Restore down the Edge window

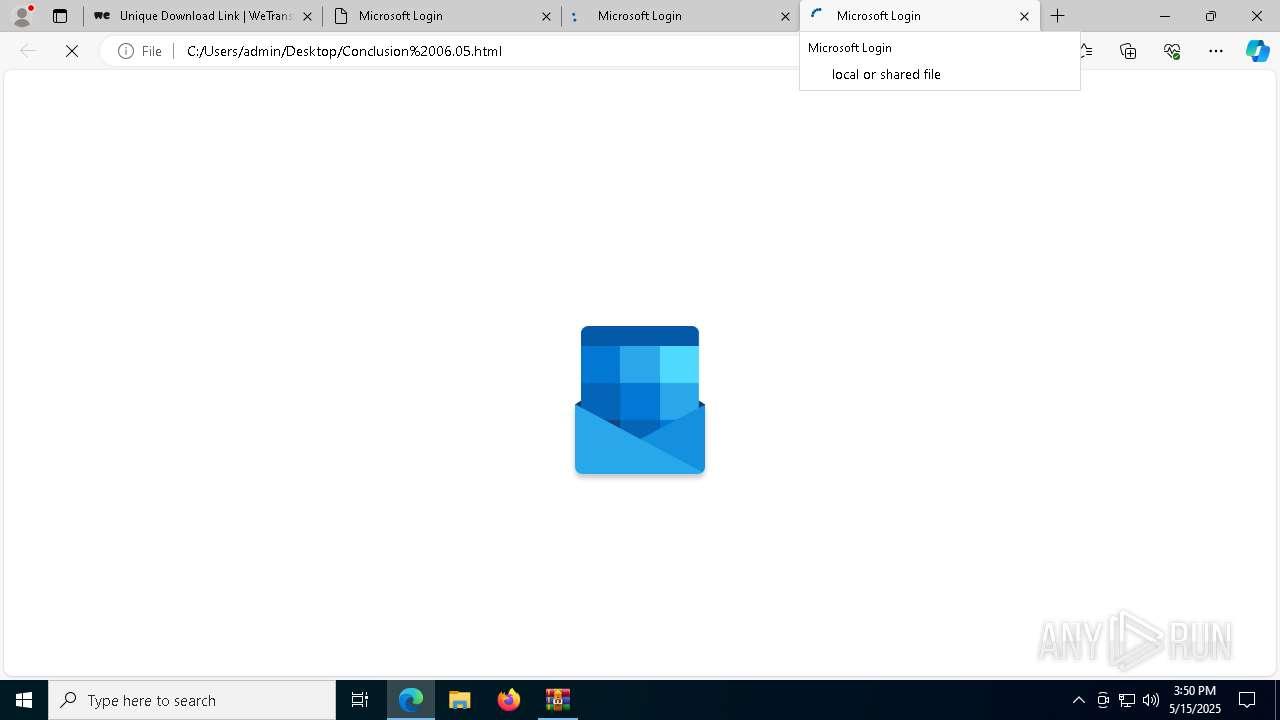1211,16
